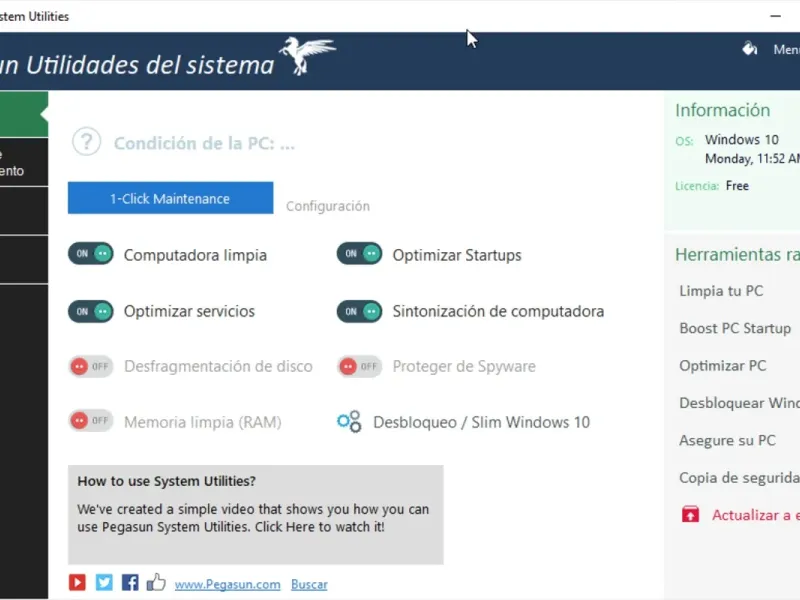Screen dimensions: 800x600
Task: Click the 'Sintonización de computadora' label
Action: click(x=498, y=311)
